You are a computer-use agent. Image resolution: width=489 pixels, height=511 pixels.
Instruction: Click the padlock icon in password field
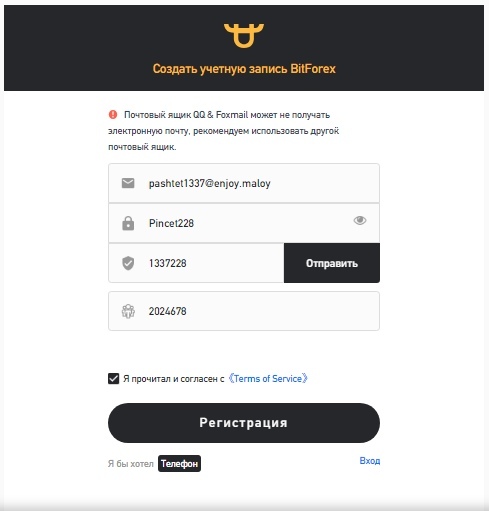(x=128, y=223)
